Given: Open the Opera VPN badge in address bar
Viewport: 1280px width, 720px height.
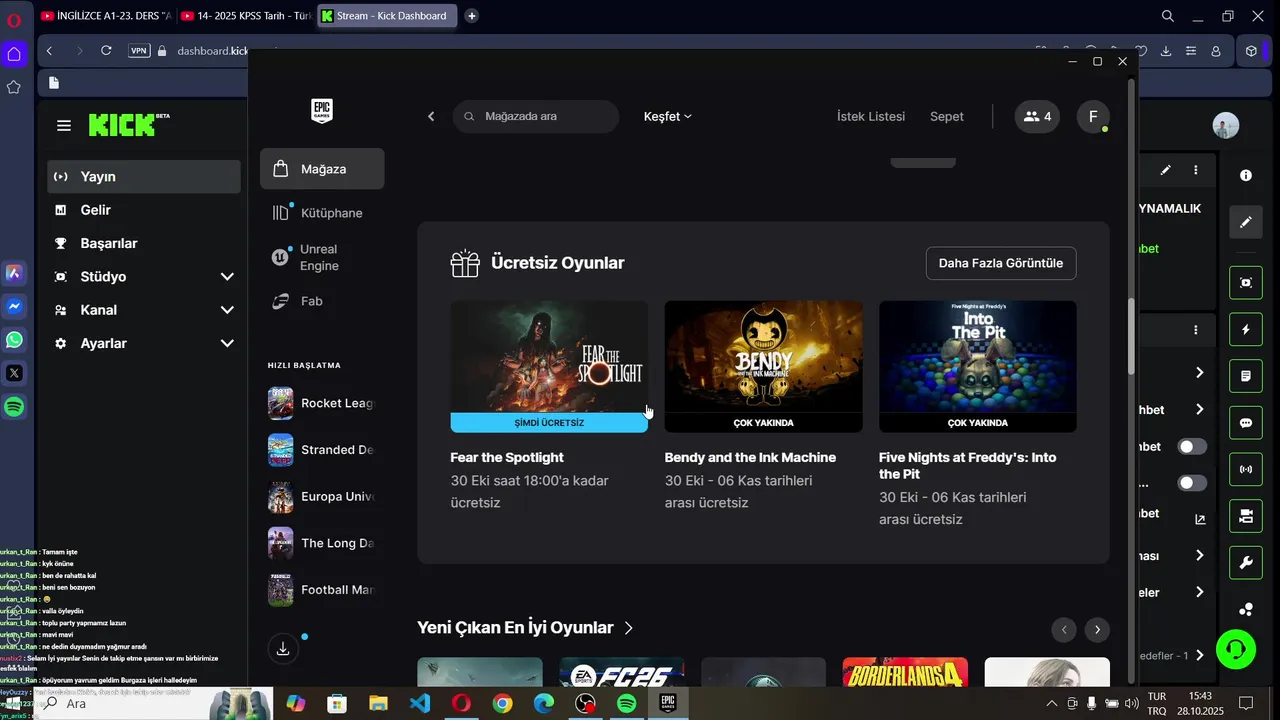Looking at the screenshot, I should point(139,51).
